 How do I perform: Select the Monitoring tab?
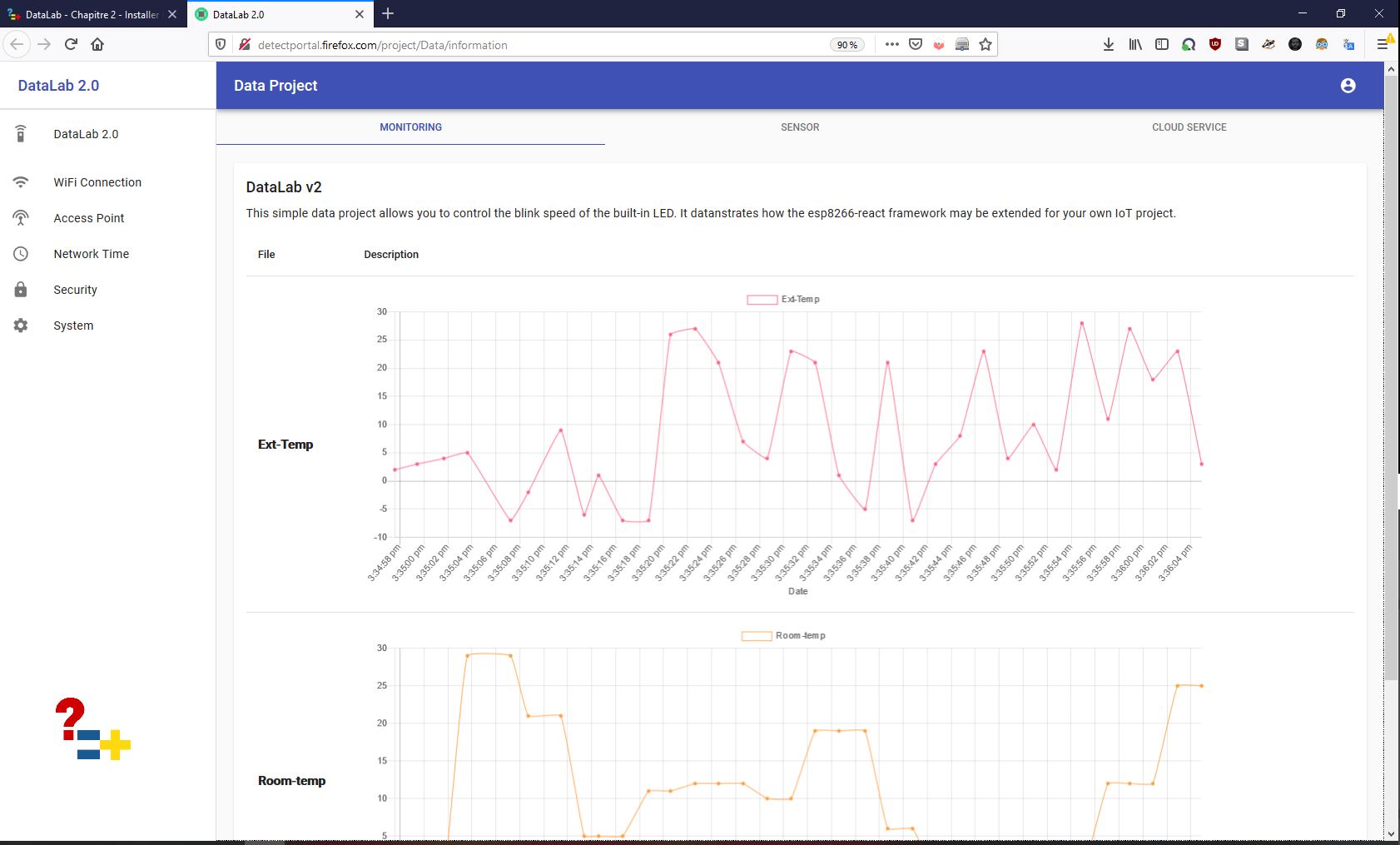[410, 127]
